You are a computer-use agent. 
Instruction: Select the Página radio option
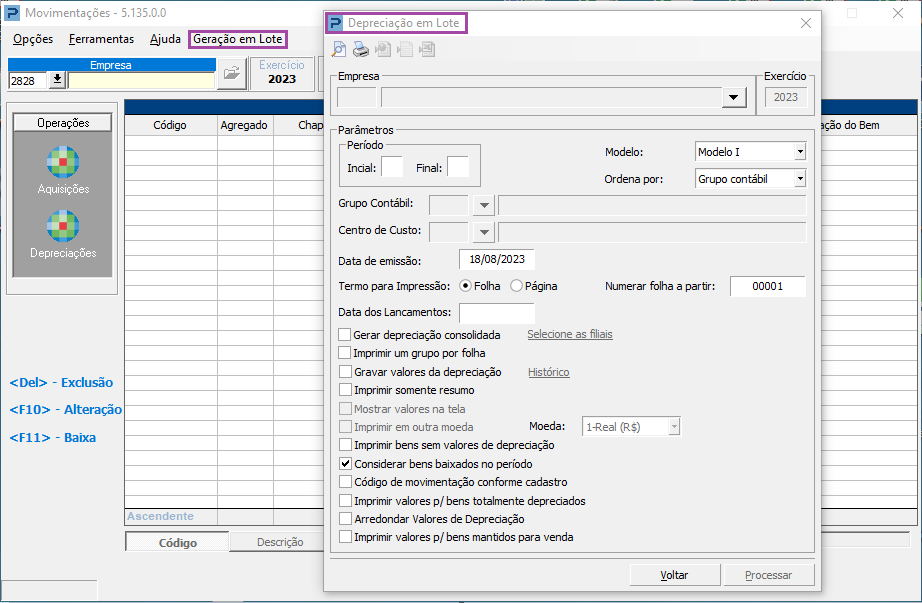pyautogui.click(x=516, y=286)
